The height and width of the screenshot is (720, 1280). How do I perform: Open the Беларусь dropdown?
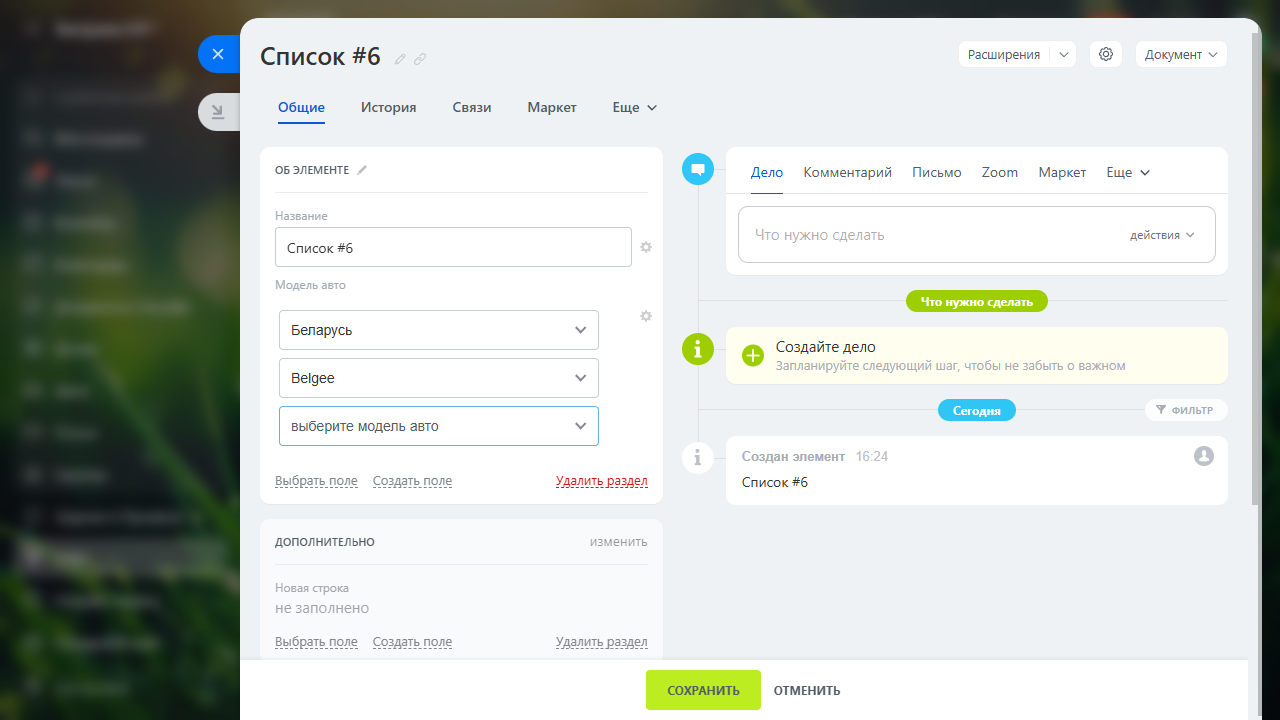(439, 330)
